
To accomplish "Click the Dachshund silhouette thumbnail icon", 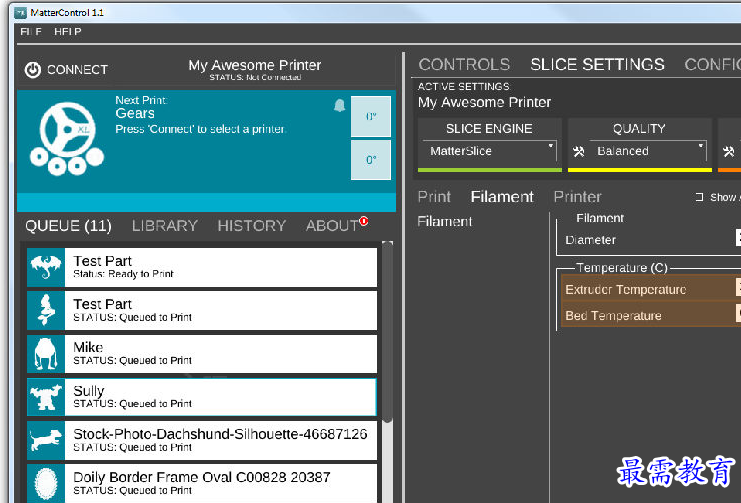I will (x=46, y=440).
